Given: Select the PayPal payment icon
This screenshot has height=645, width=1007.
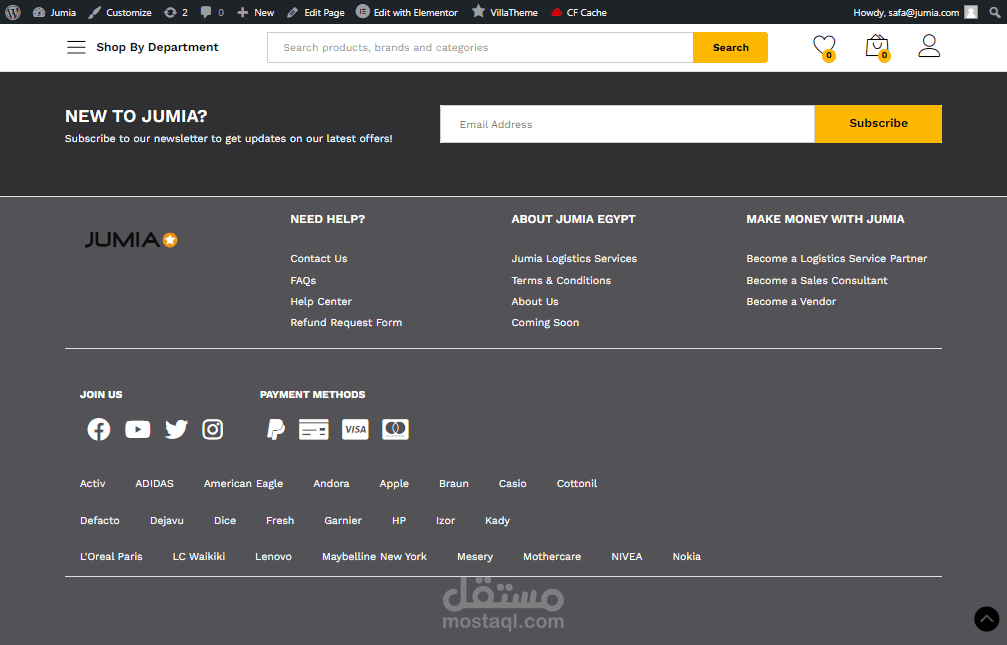Looking at the screenshot, I should [276, 429].
